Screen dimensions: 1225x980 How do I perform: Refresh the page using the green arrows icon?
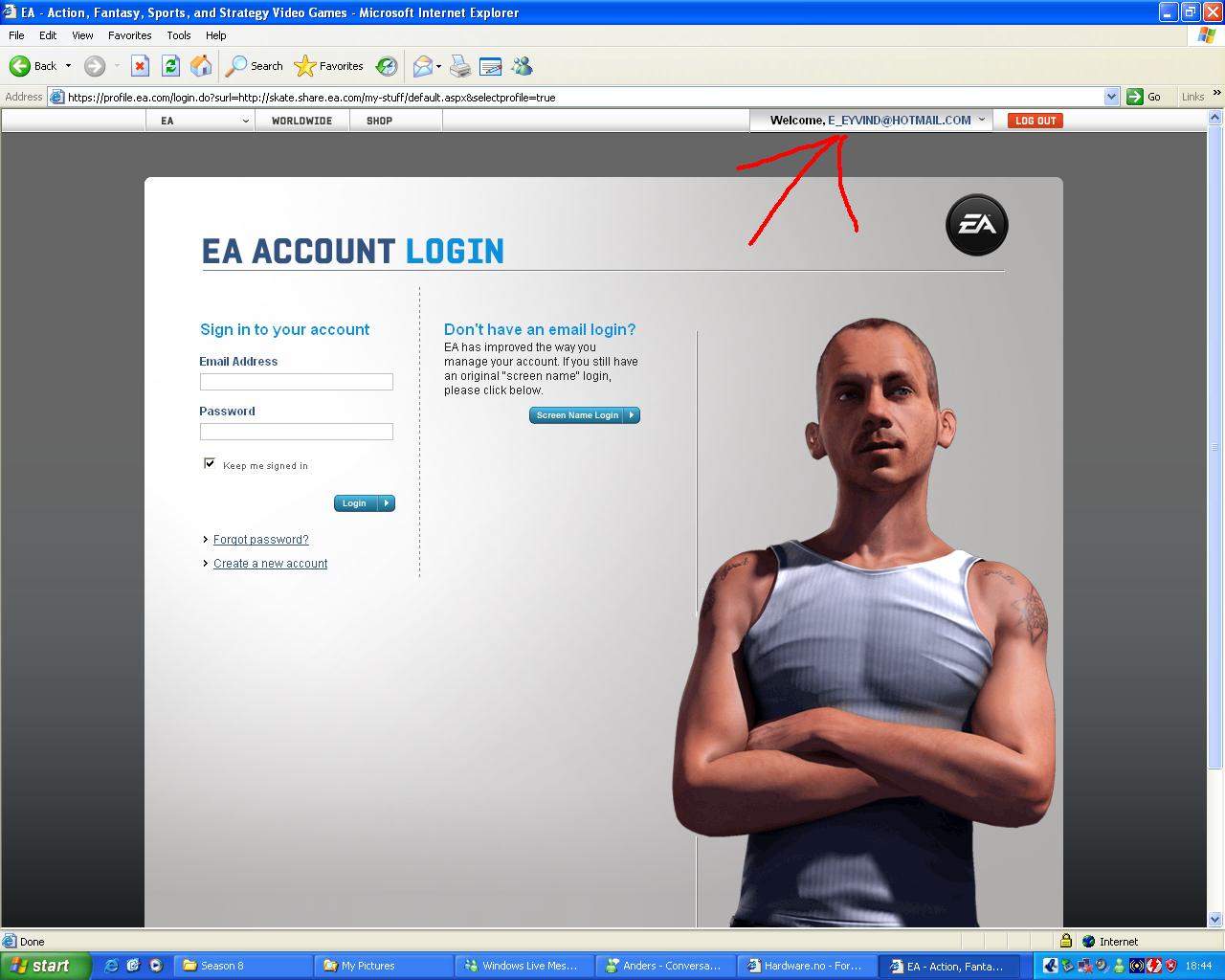(170, 66)
